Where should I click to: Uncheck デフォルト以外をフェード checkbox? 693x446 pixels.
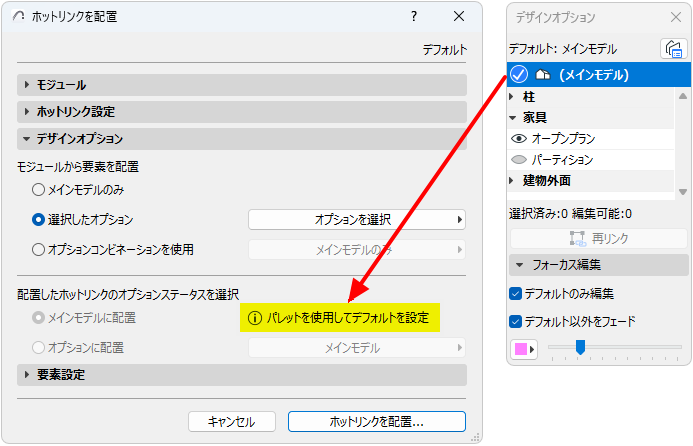pos(515,321)
